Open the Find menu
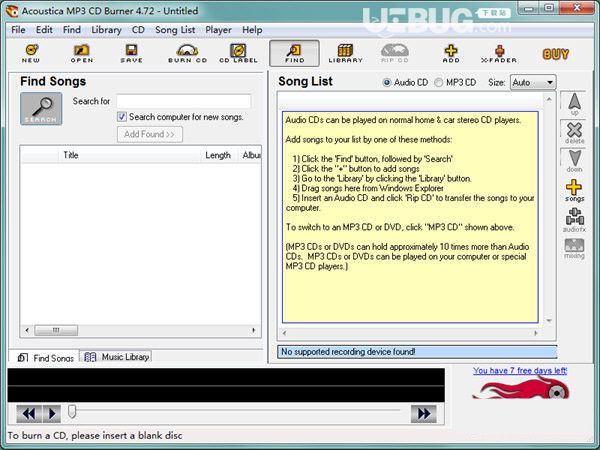The image size is (600, 450). pyautogui.click(x=72, y=30)
